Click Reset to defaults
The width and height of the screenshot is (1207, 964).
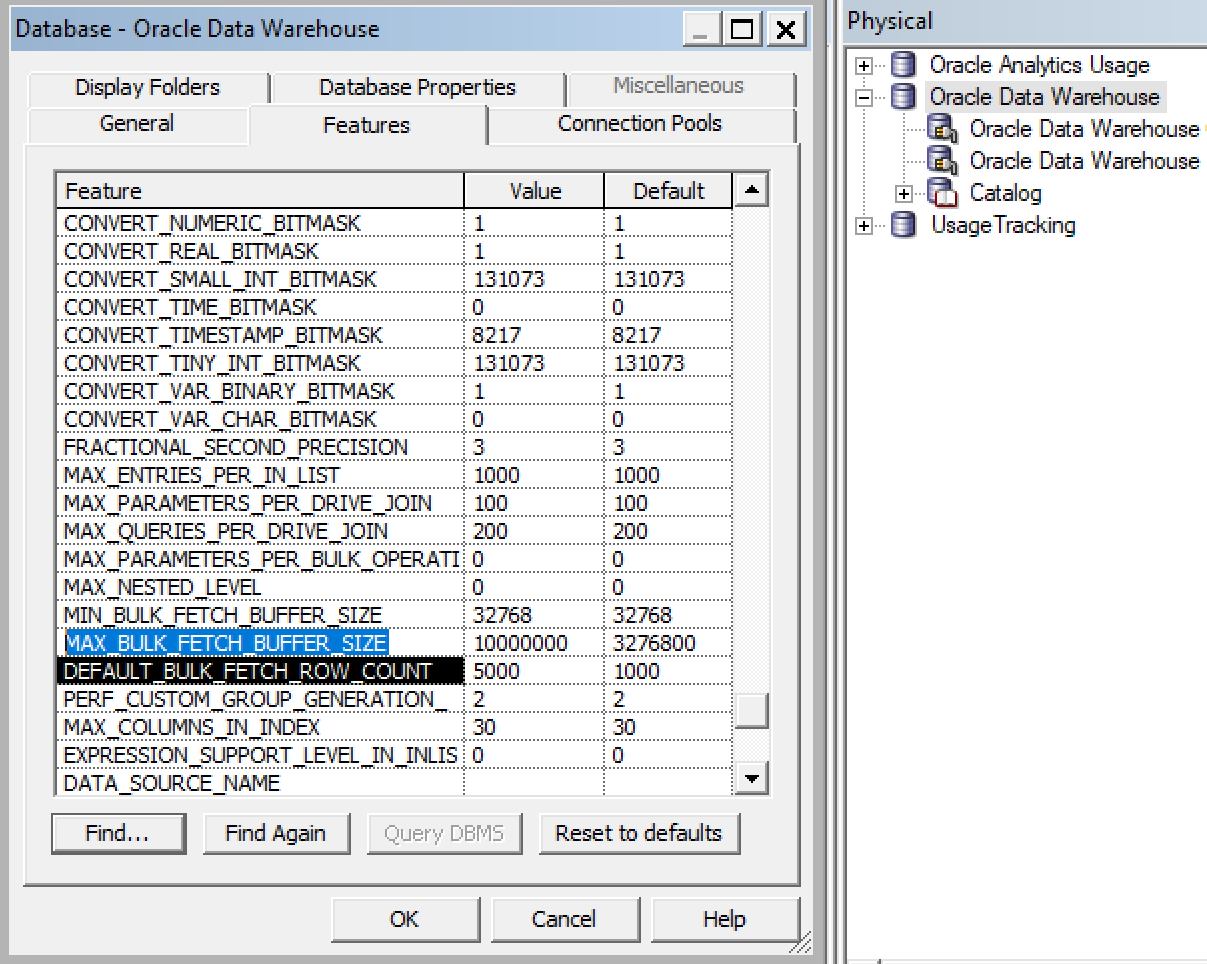point(640,832)
